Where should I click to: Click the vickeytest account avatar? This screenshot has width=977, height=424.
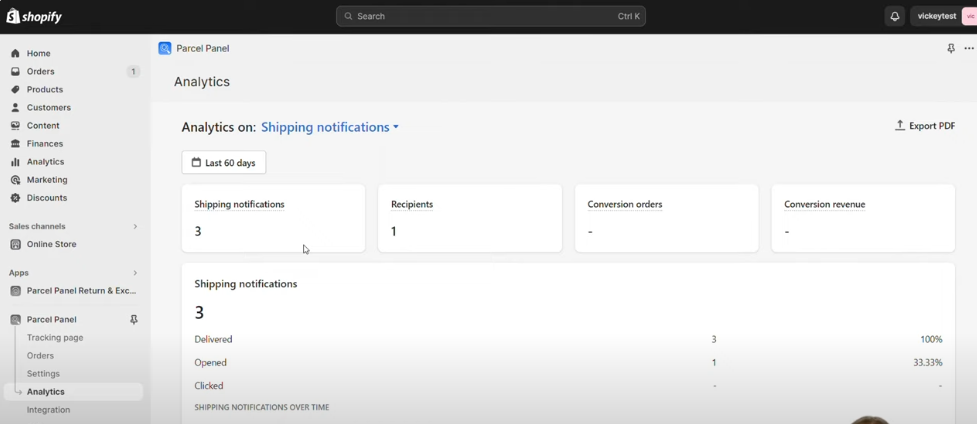tap(970, 16)
